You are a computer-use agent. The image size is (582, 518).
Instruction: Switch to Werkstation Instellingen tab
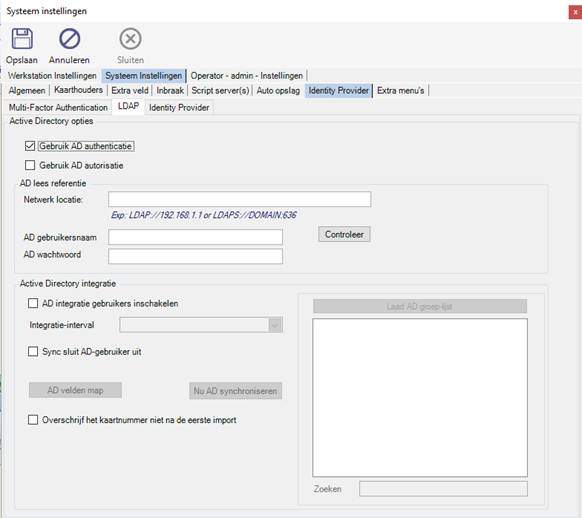click(x=52, y=76)
